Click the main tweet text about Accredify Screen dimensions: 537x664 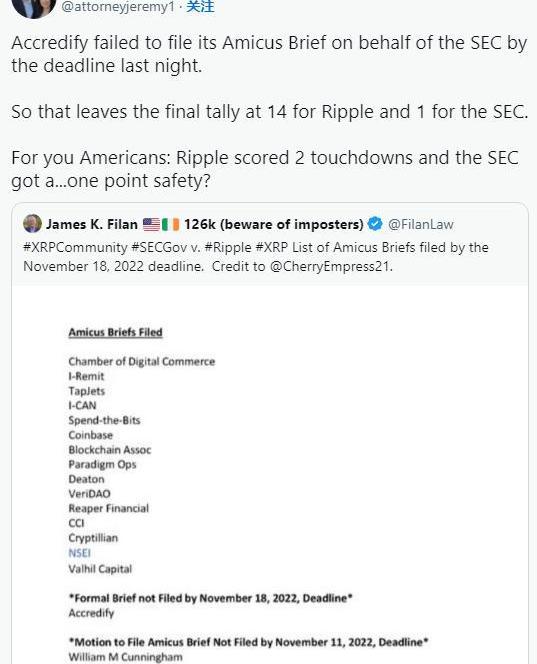coord(269,111)
